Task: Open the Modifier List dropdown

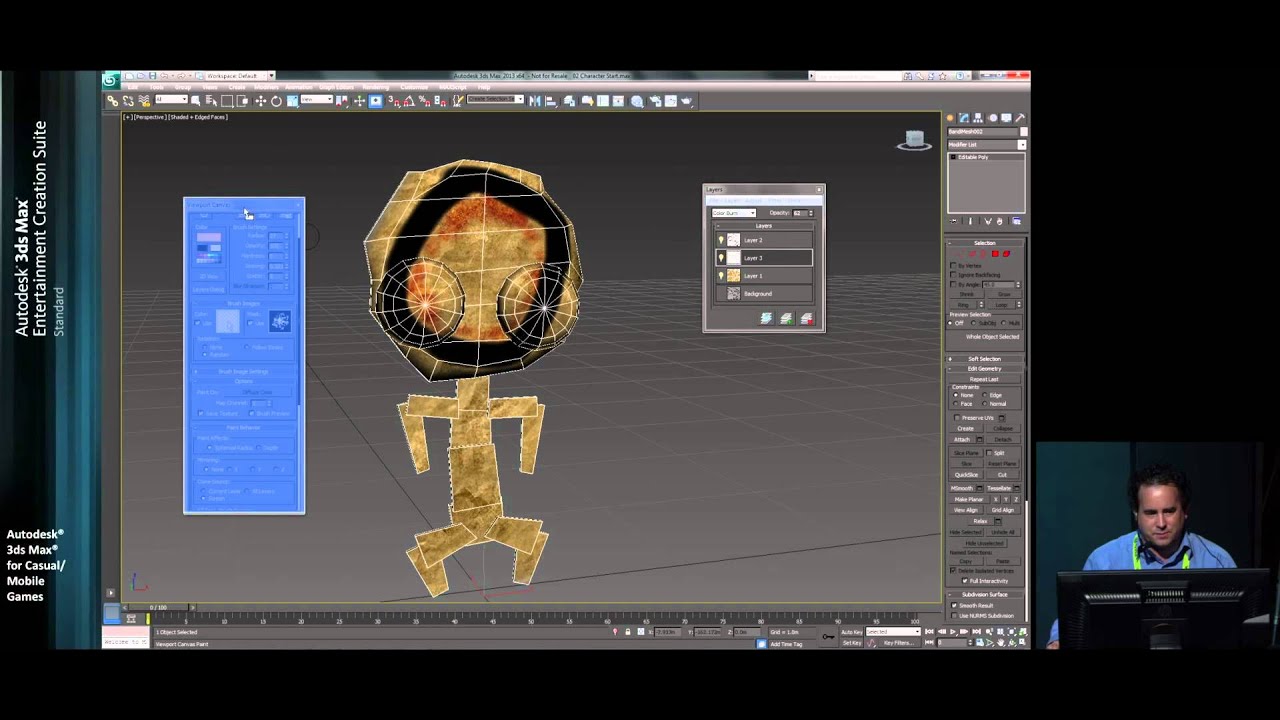Action: click(x=1022, y=144)
